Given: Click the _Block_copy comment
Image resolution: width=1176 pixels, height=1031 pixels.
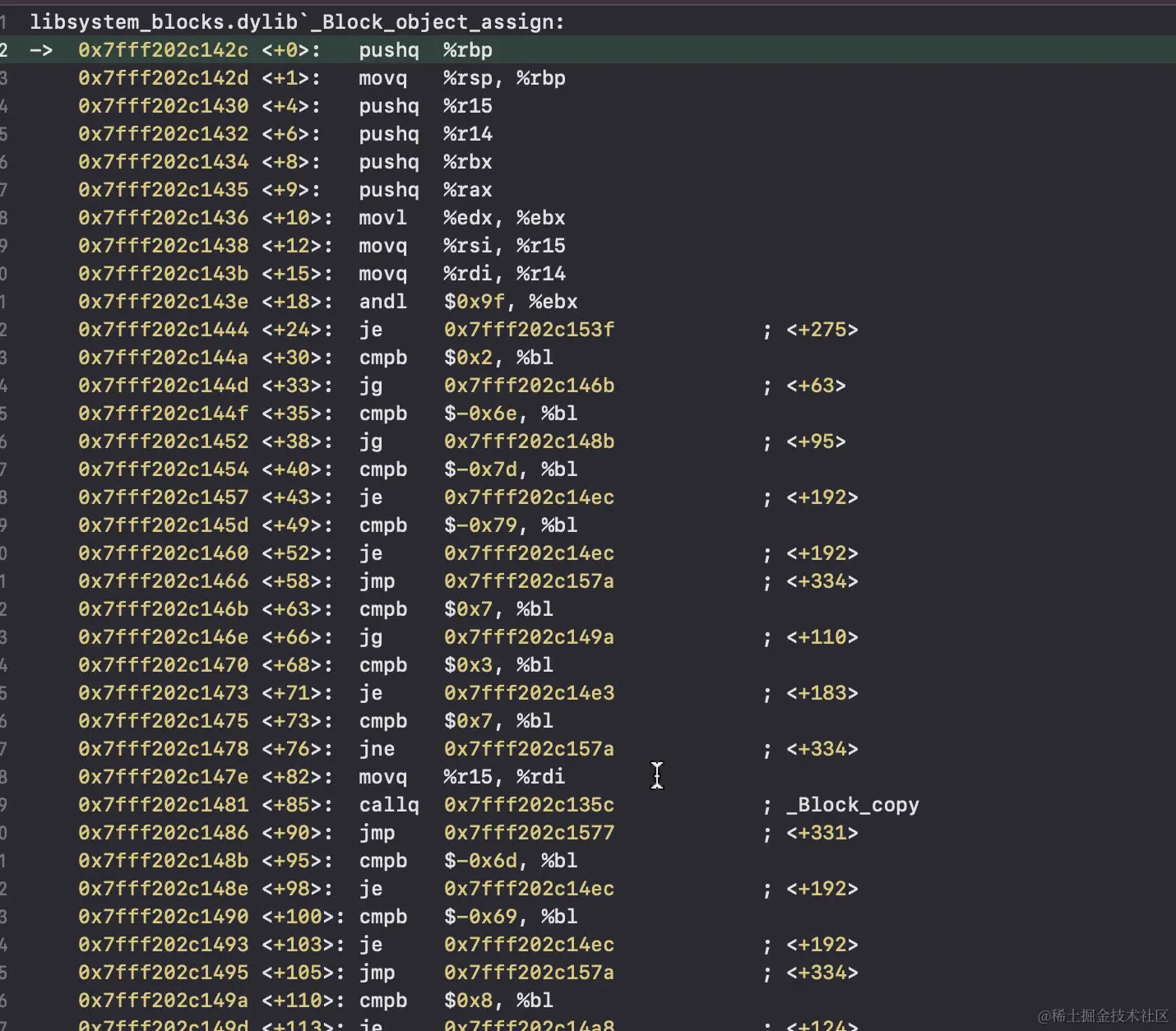Looking at the screenshot, I should 852,805.
